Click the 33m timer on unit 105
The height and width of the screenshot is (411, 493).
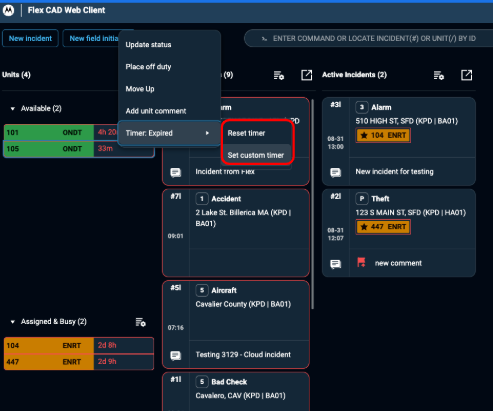(x=105, y=149)
